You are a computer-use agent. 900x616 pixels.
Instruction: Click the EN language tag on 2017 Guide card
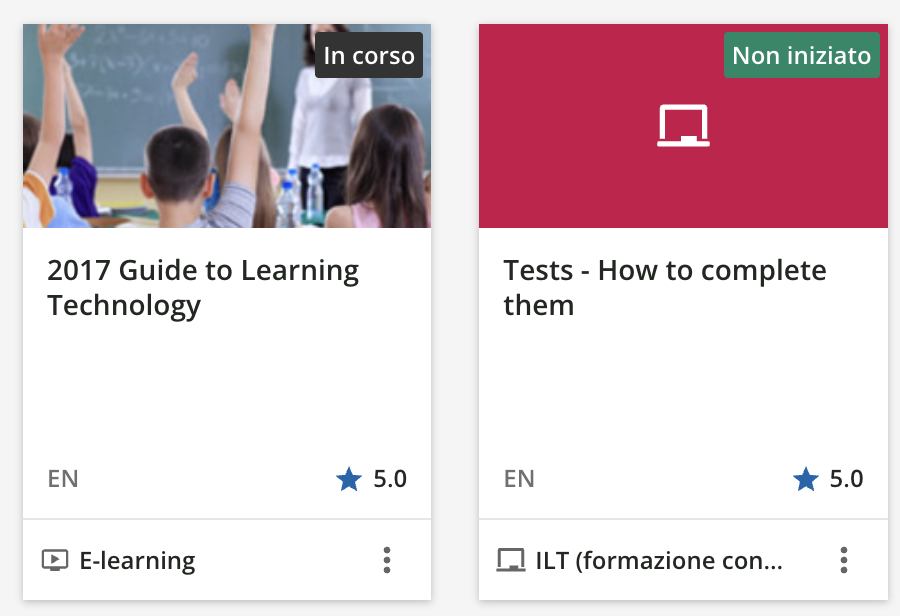(x=63, y=479)
